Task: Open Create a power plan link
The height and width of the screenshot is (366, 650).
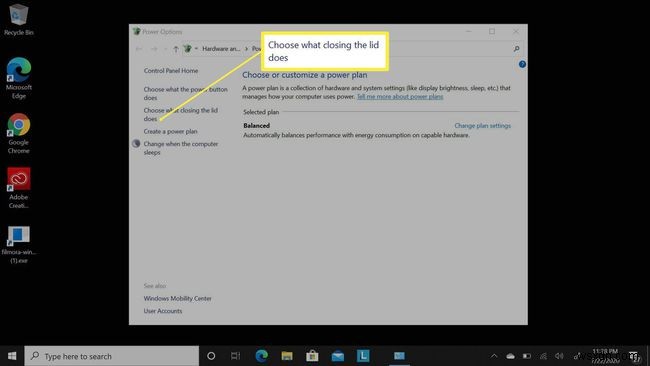Action: 170,131
